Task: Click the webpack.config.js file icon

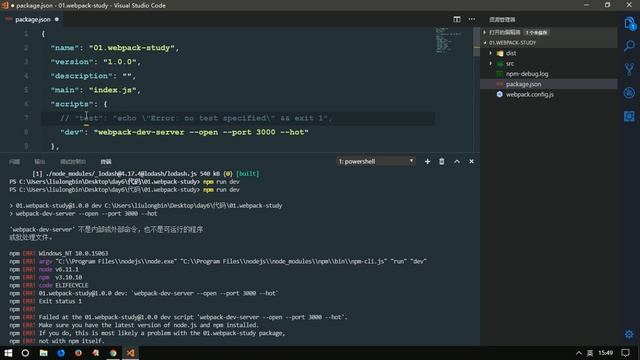Action: click(x=500, y=94)
